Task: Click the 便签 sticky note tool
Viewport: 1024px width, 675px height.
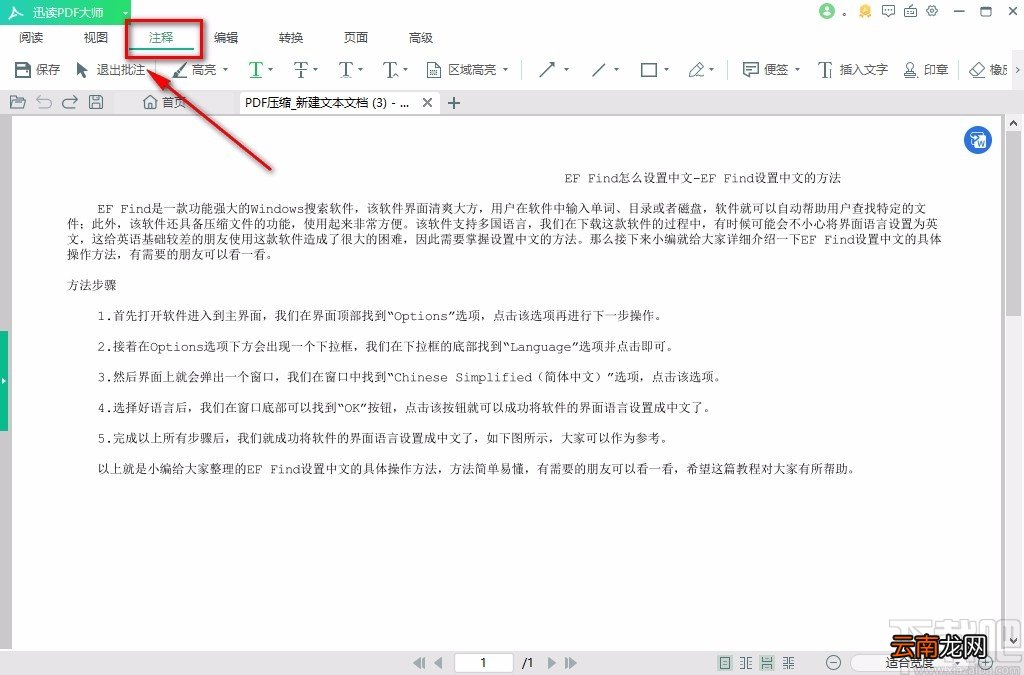Action: coord(765,69)
